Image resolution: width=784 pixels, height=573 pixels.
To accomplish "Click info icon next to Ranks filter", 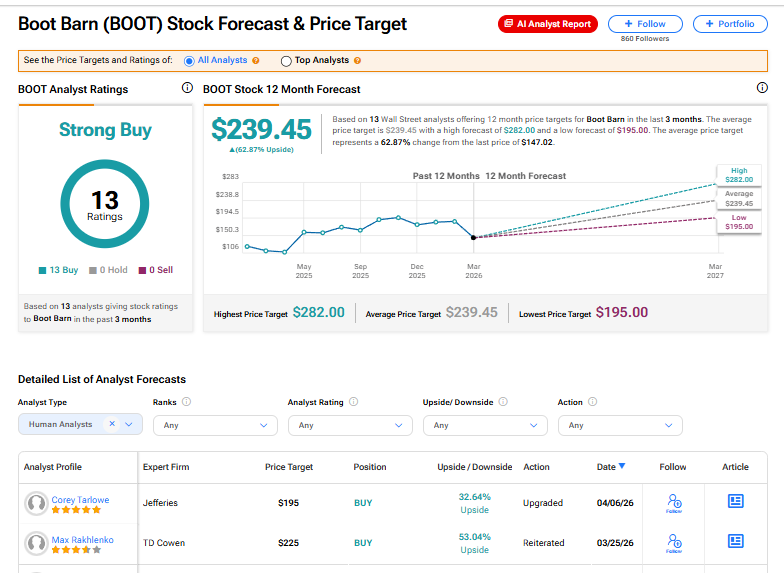I will point(187,402).
